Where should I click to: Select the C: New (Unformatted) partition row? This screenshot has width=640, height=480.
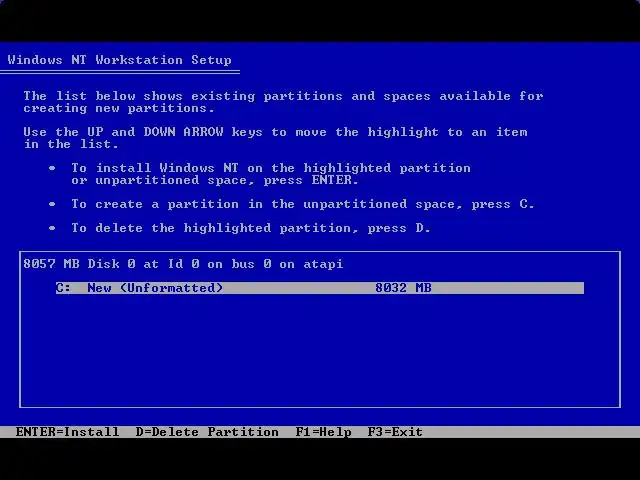[320, 288]
